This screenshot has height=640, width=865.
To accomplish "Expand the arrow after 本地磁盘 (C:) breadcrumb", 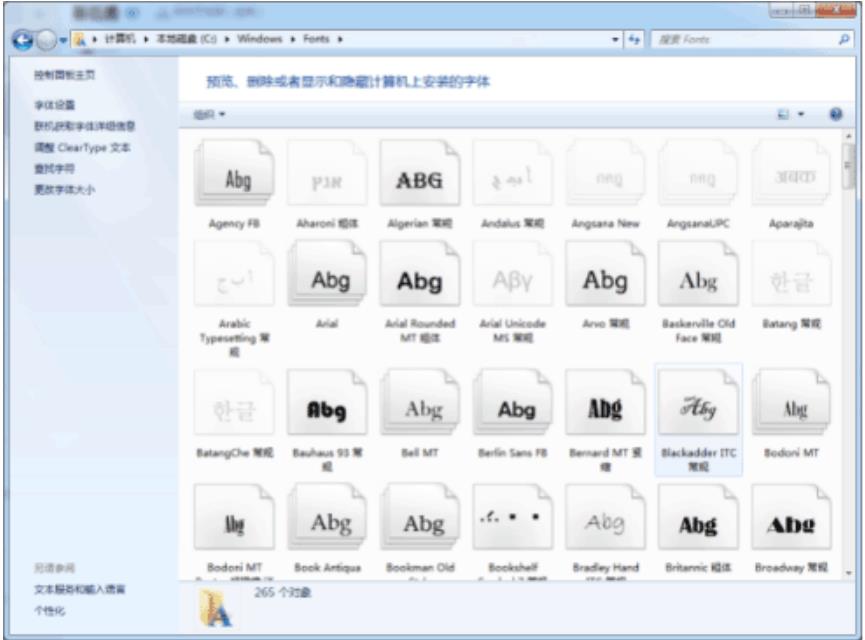I will pyautogui.click(x=226, y=39).
